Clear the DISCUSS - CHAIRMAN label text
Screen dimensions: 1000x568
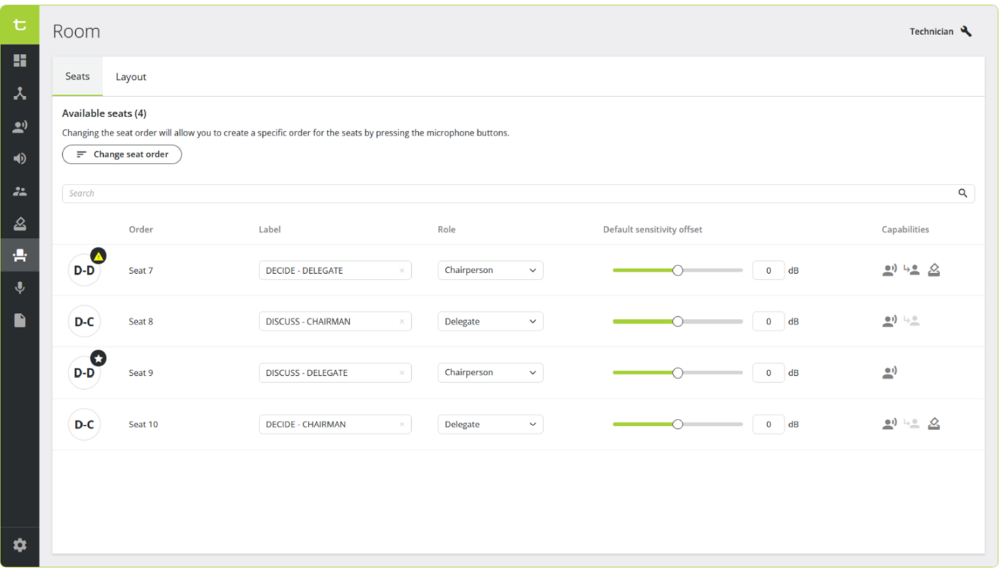[x=402, y=322]
